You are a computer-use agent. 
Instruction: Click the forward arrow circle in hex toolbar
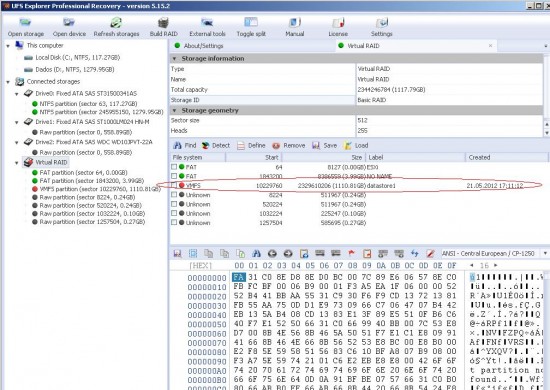(288, 254)
